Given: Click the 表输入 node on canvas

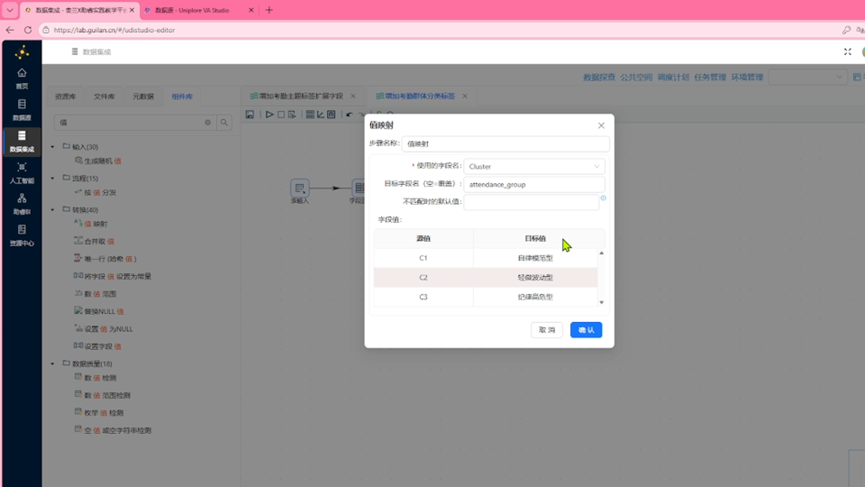Looking at the screenshot, I should (x=300, y=189).
